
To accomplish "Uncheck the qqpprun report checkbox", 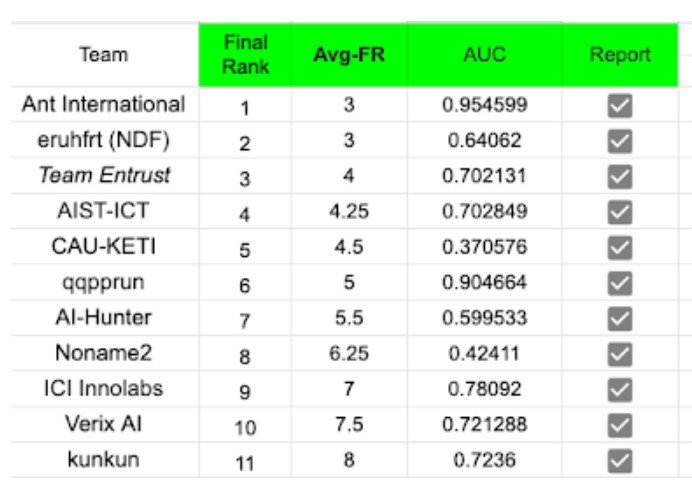I will coord(620,283).
